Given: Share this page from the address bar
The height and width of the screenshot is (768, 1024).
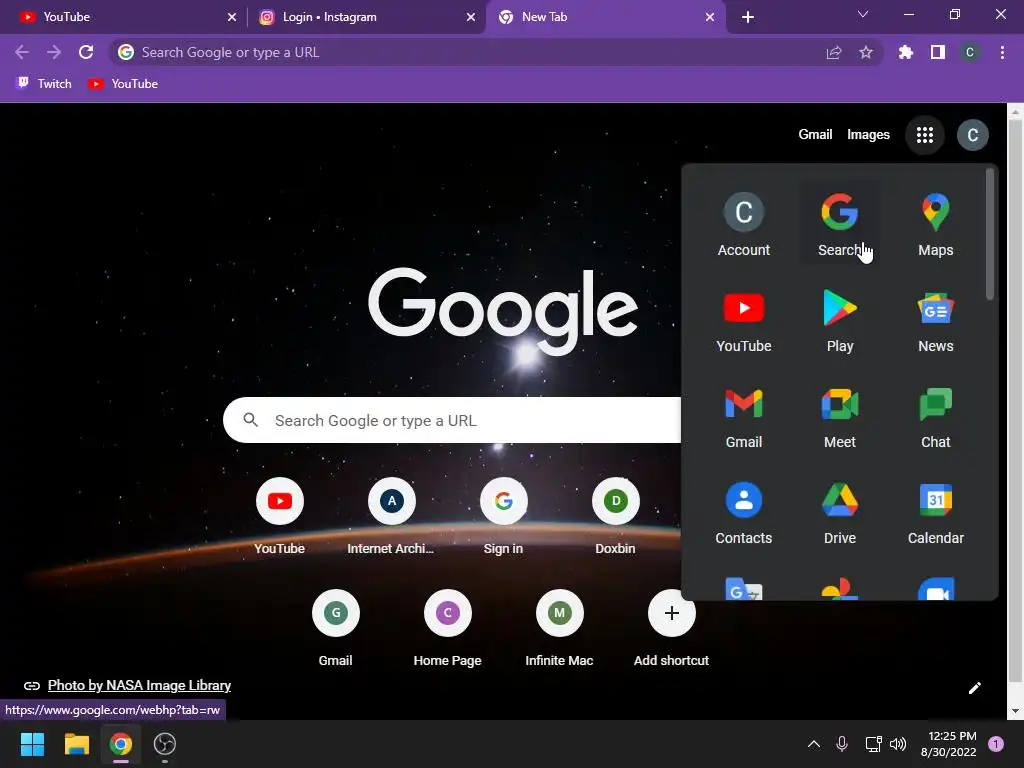Looking at the screenshot, I should click(x=833, y=52).
